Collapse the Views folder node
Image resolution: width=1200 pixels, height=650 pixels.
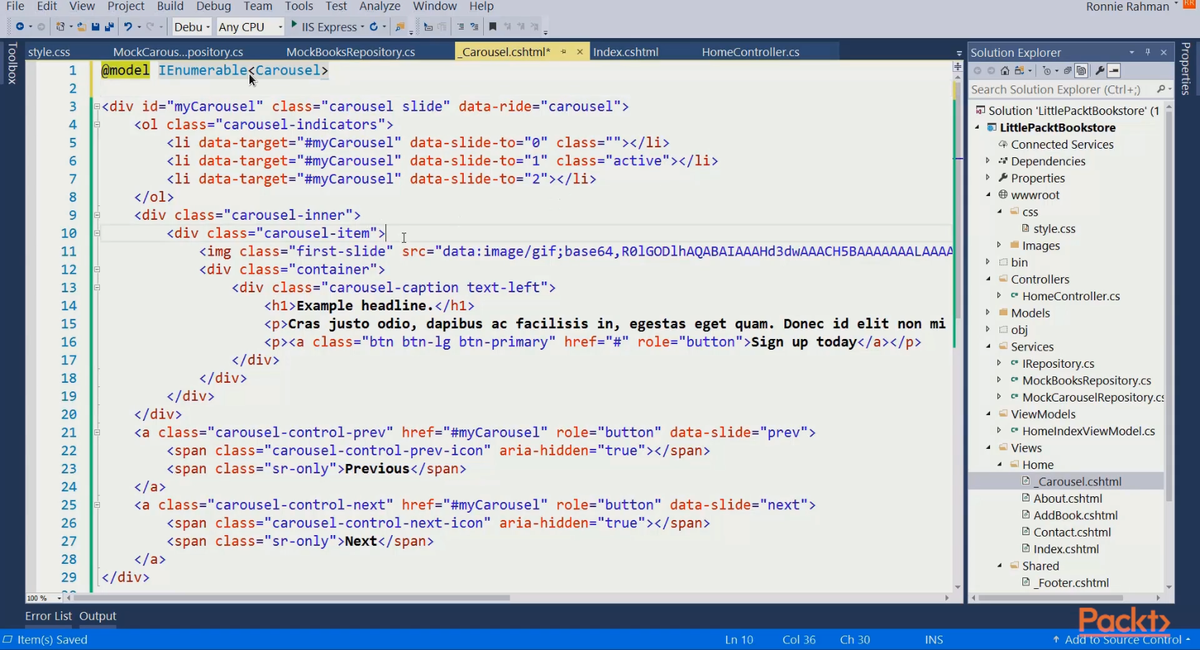click(x=988, y=447)
